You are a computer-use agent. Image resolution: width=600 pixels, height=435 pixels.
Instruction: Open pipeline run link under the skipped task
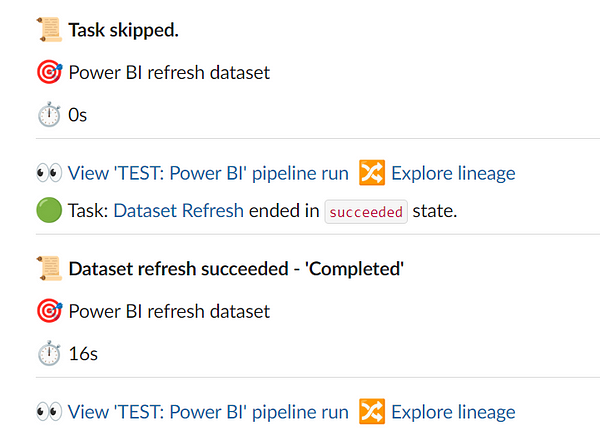tap(208, 173)
